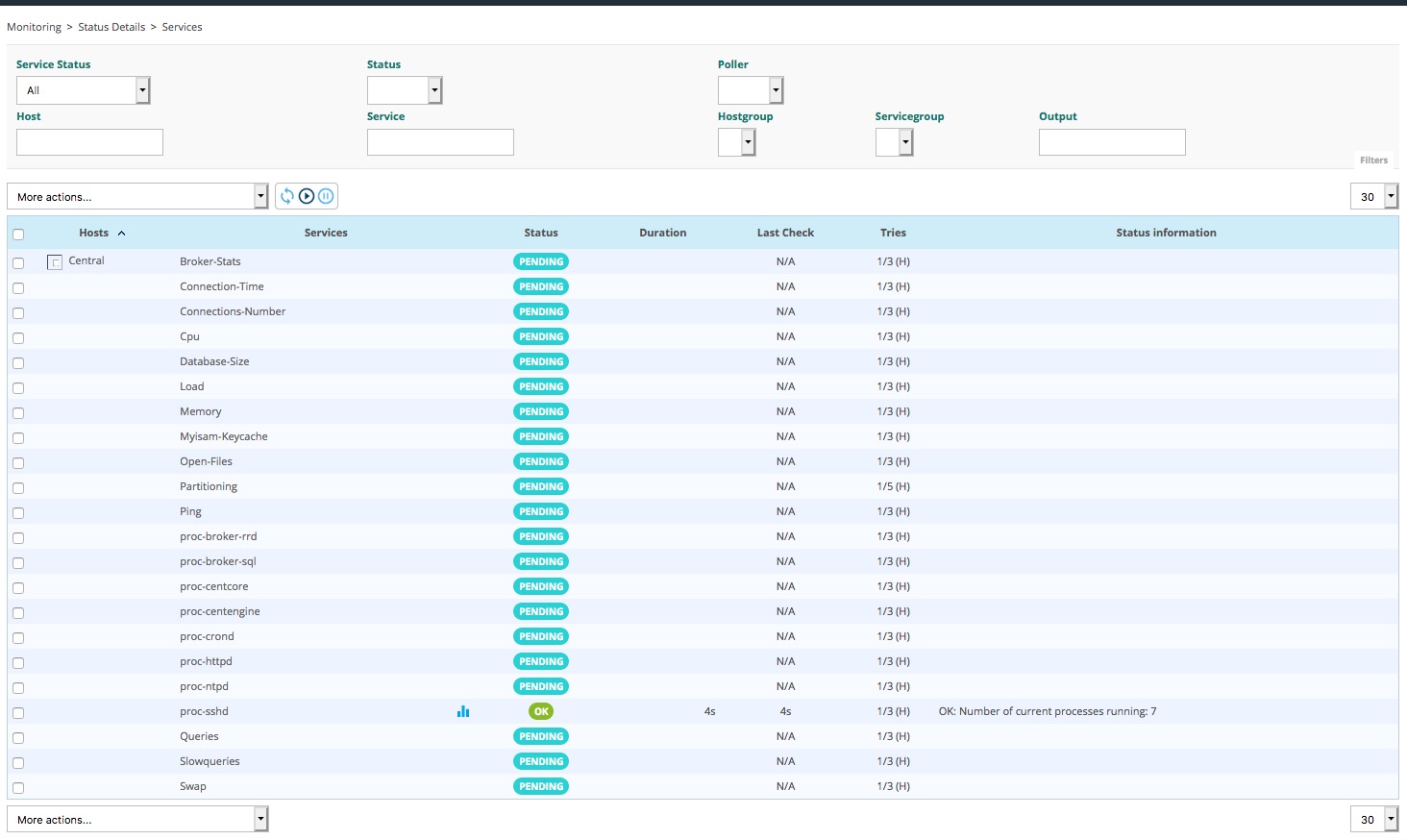1407x840 pixels.
Task: Click into the Host filter text field
Action: pos(89,142)
